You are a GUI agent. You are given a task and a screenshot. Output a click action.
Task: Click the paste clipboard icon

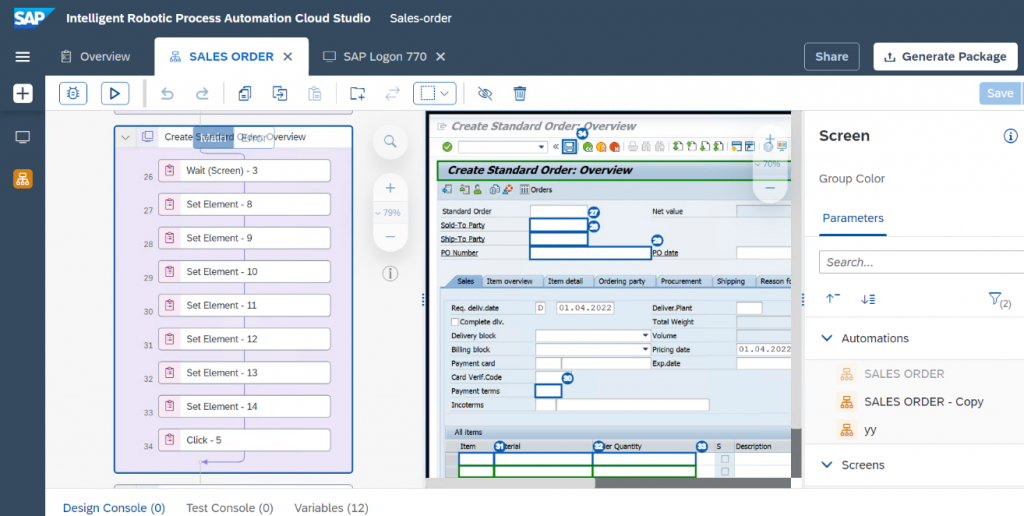[x=315, y=93]
